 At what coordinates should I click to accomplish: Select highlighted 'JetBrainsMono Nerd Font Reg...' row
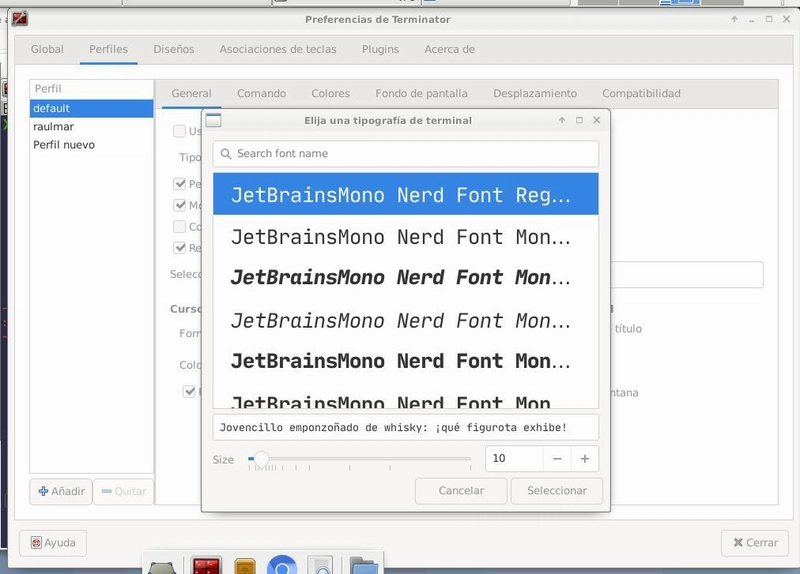coord(406,194)
